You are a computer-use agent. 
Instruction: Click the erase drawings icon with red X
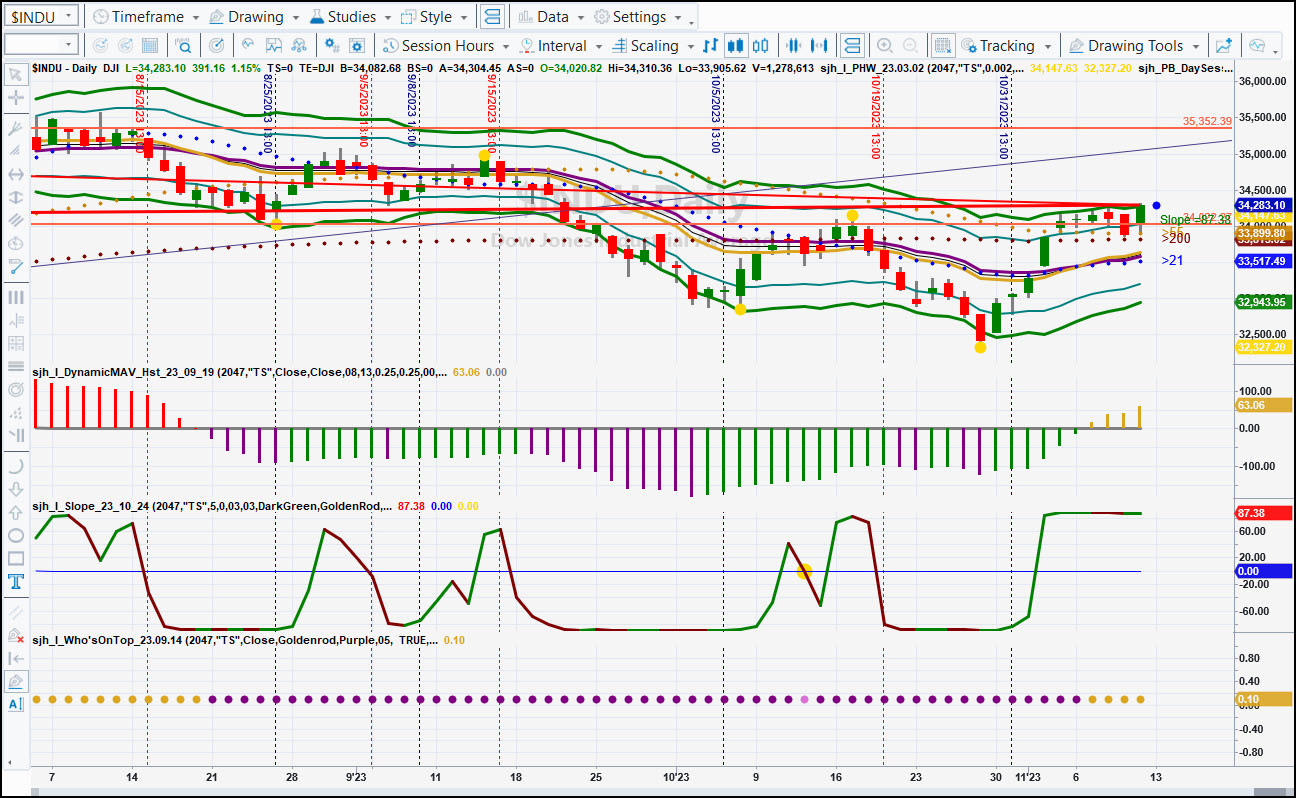click(15, 634)
